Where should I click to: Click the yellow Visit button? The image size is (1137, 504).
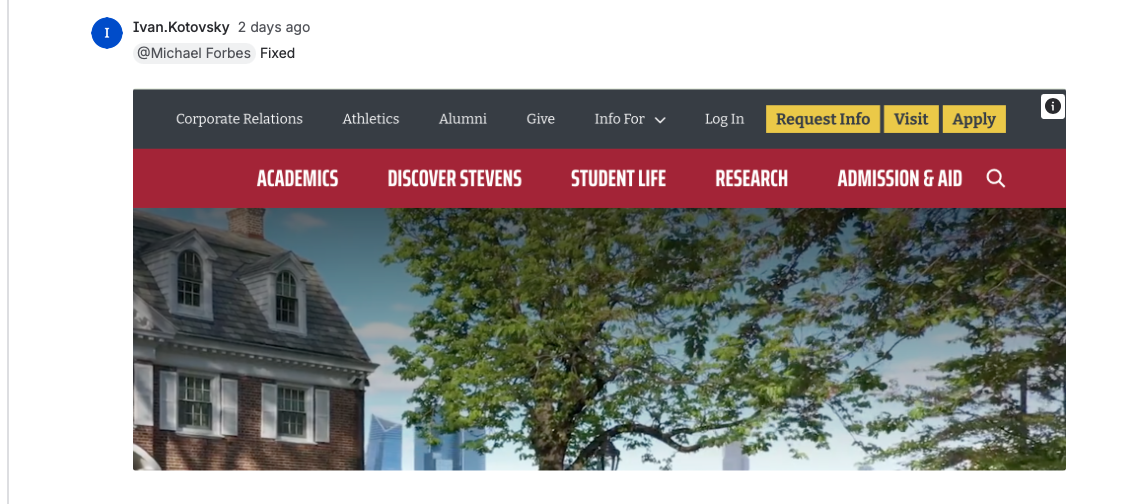coord(911,119)
